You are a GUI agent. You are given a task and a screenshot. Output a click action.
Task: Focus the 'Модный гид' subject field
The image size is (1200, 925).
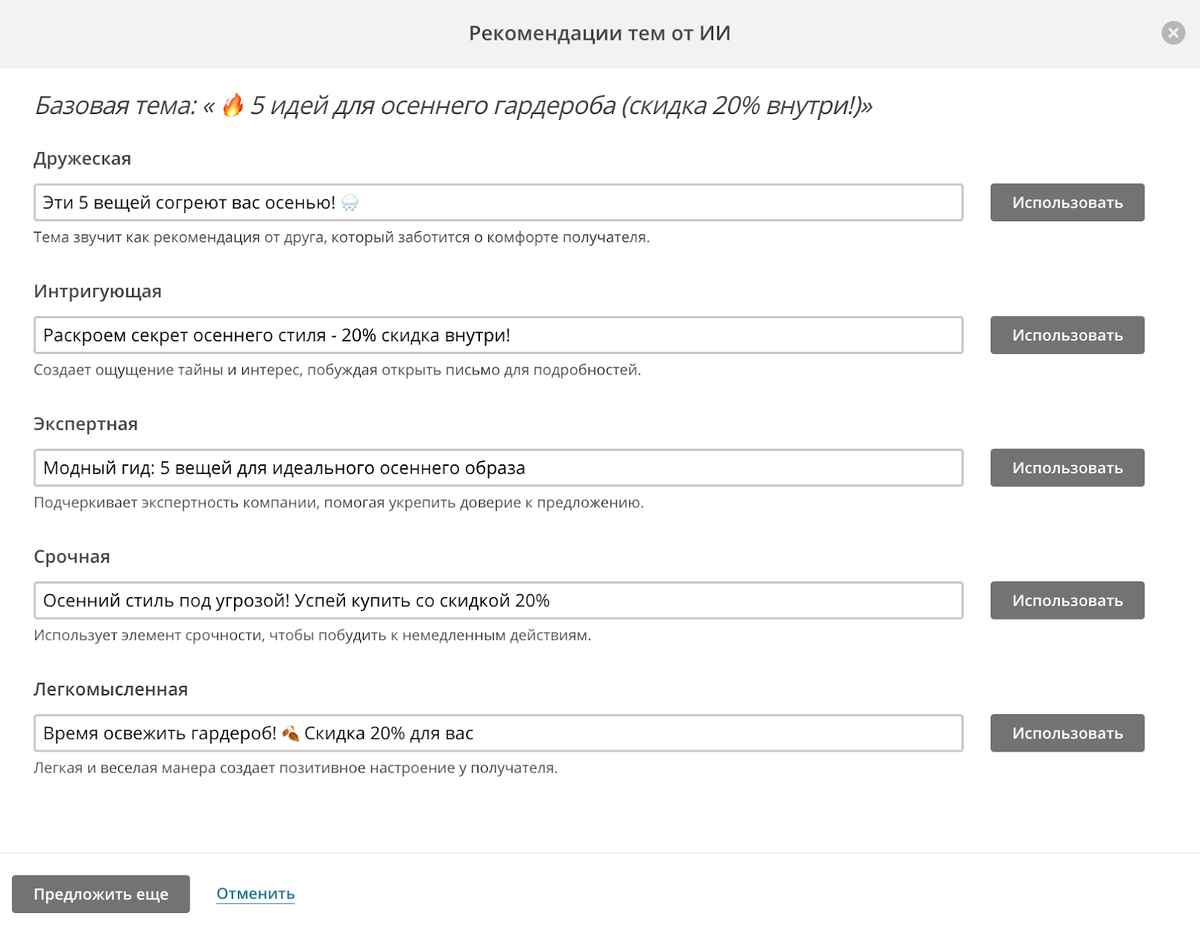tap(498, 467)
